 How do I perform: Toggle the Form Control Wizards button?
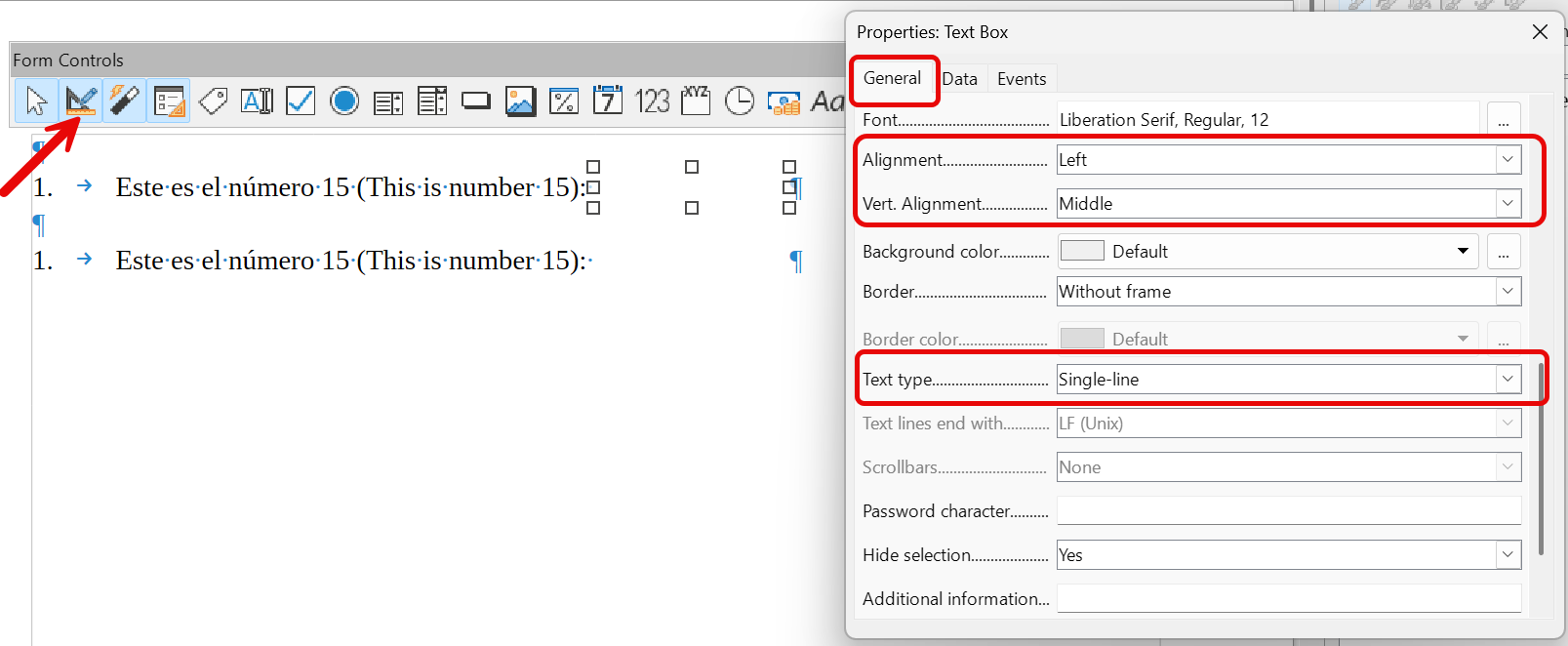tap(124, 101)
